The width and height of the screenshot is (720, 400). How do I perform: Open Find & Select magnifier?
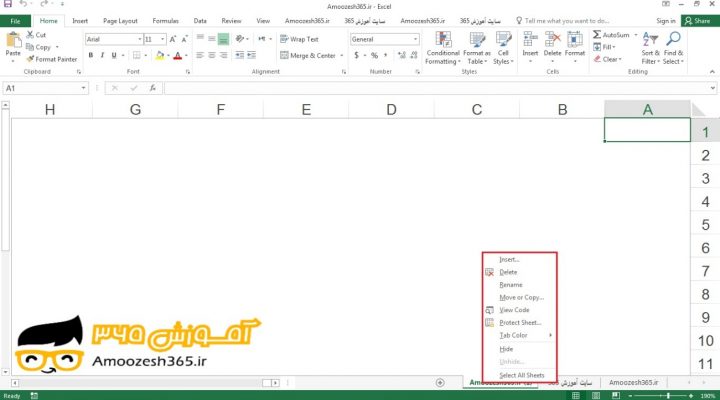tap(673, 48)
